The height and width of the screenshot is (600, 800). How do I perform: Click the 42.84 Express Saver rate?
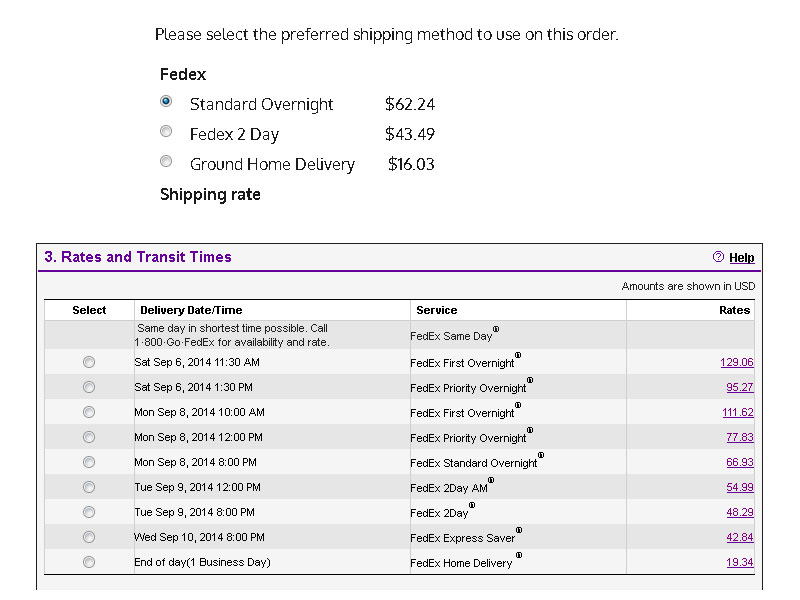[740, 537]
